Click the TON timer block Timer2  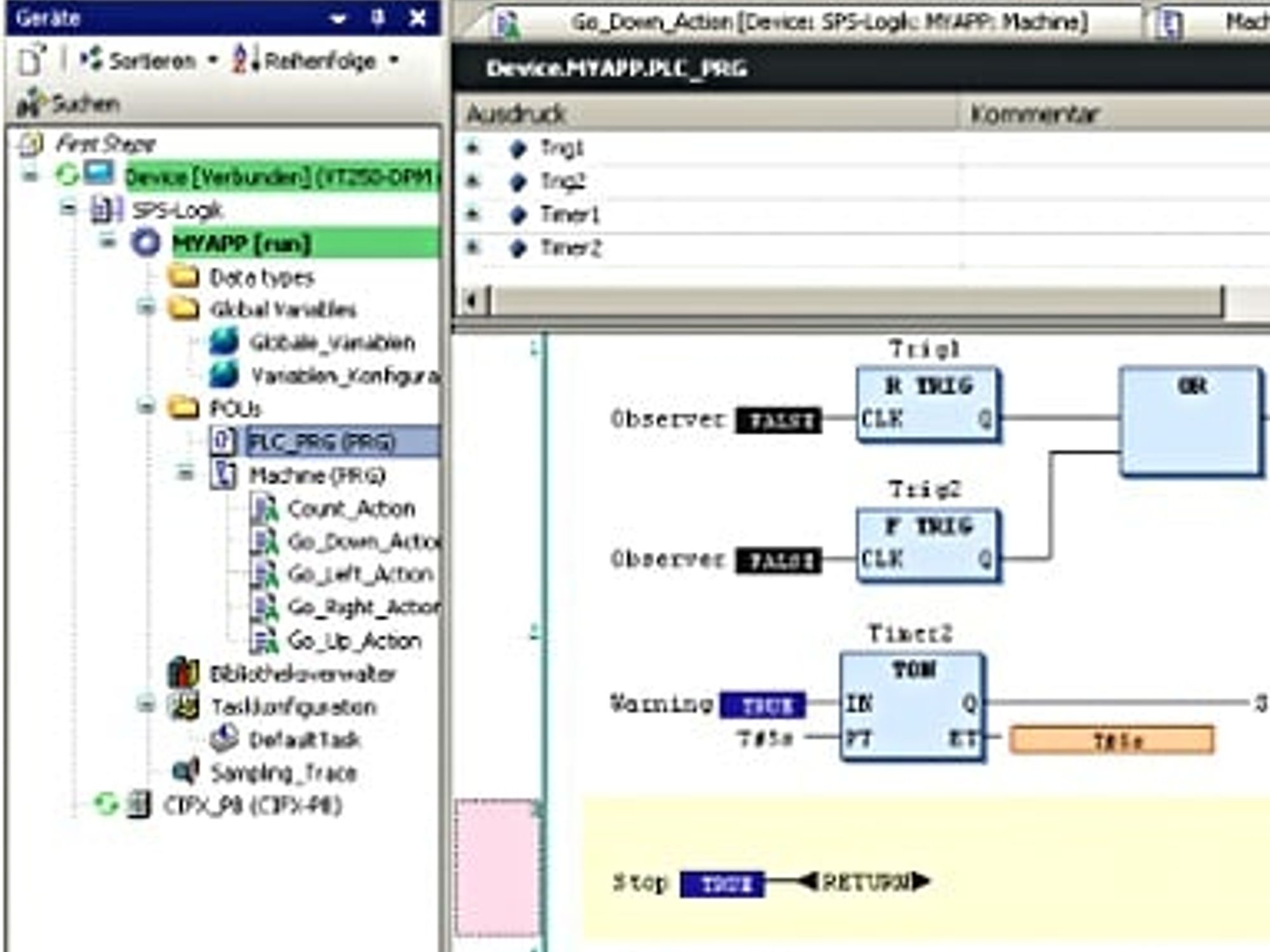coord(912,706)
